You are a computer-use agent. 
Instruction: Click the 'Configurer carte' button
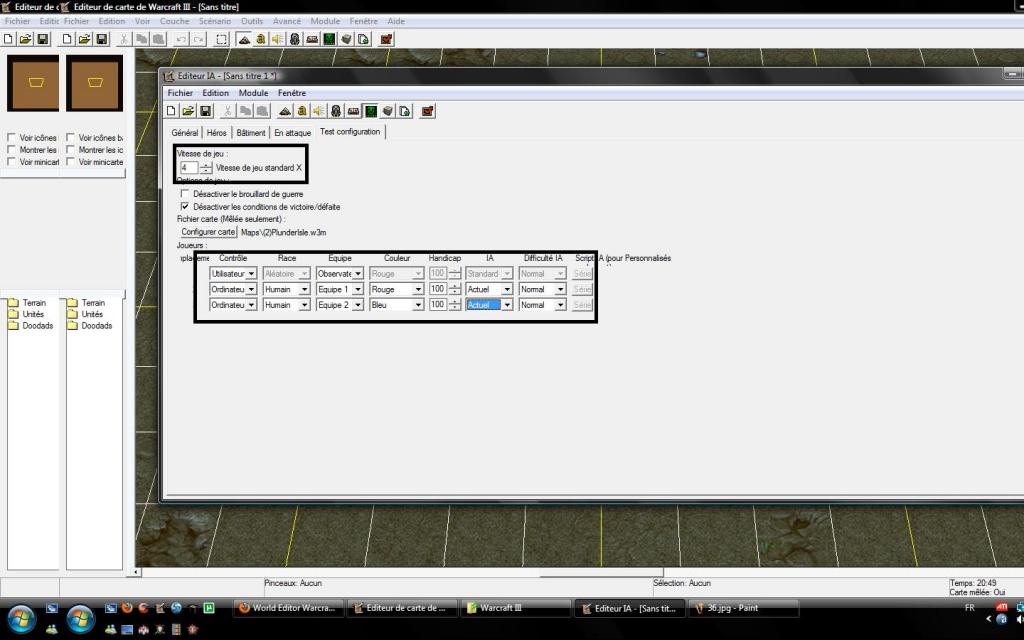point(208,232)
